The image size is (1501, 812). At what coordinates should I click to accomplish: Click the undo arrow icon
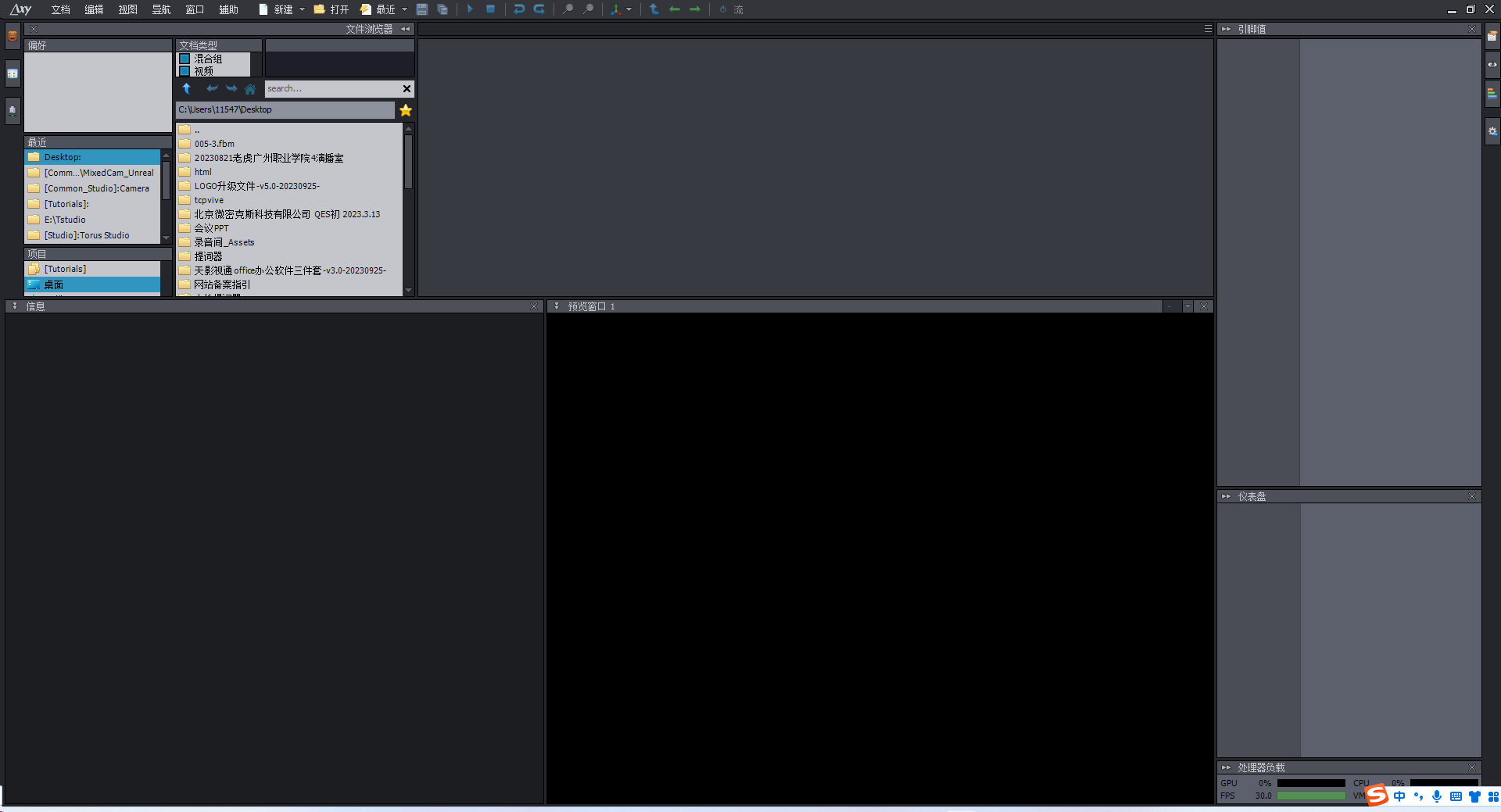point(519,9)
